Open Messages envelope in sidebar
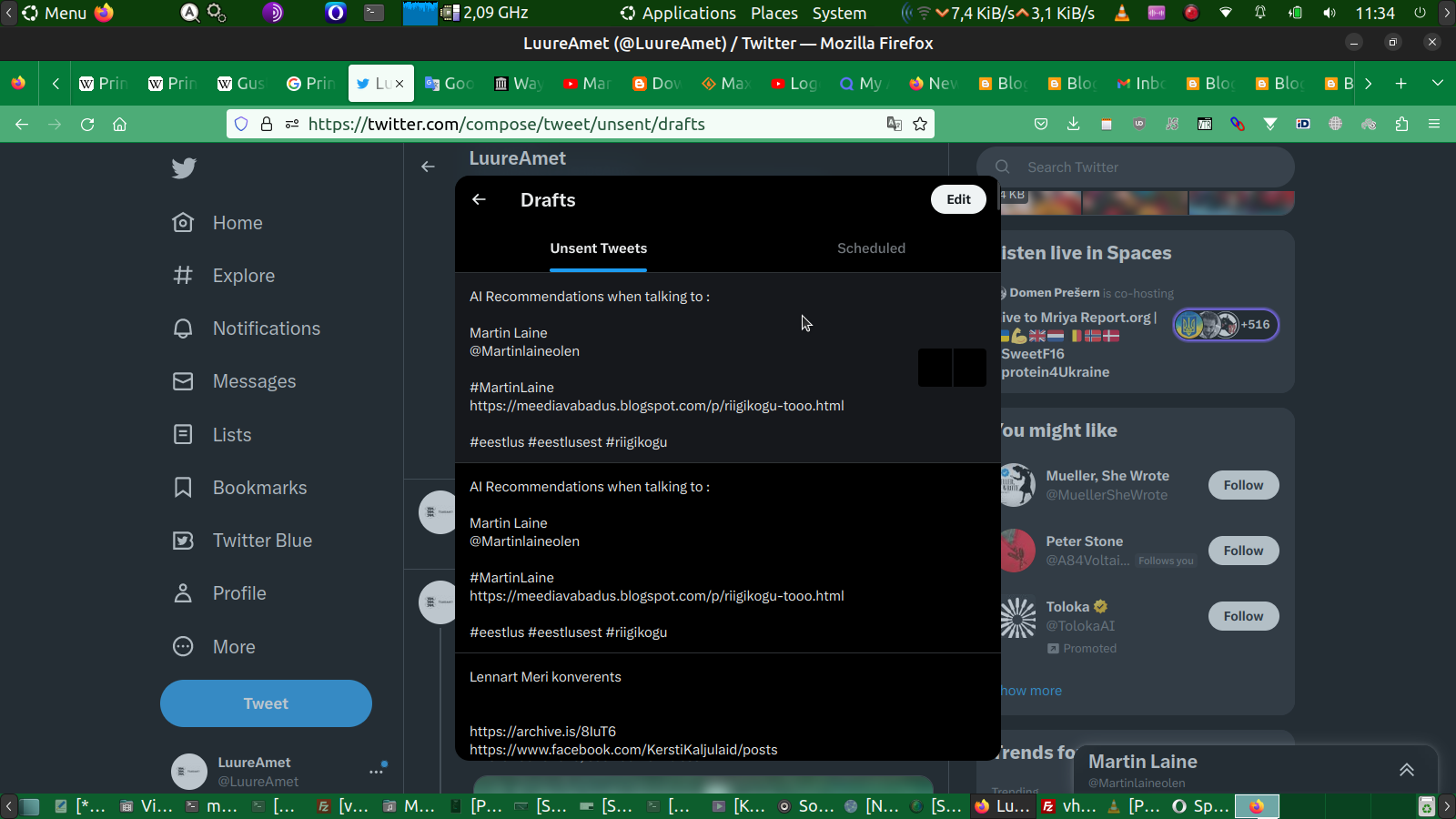 coord(235,381)
